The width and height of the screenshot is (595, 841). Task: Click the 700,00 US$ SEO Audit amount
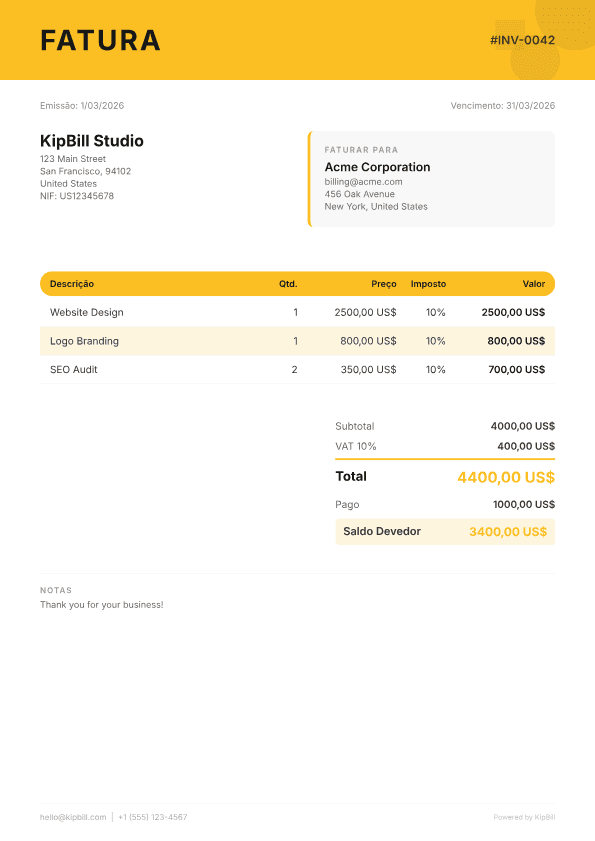tap(517, 370)
